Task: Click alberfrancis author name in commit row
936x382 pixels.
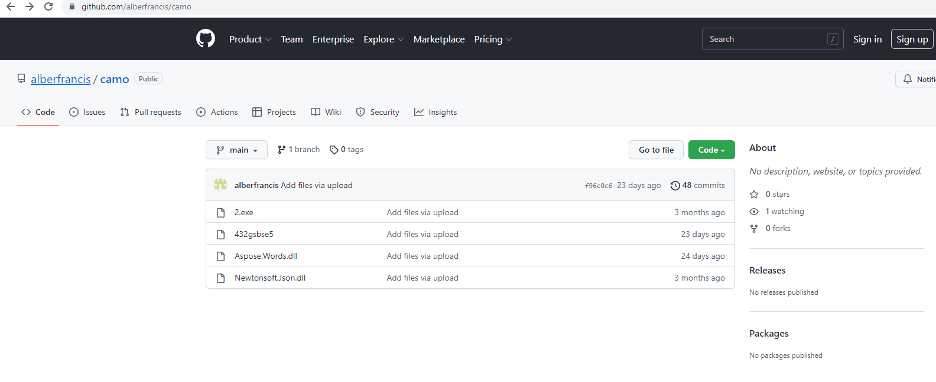Action: pyautogui.click(x=257, y=186)
